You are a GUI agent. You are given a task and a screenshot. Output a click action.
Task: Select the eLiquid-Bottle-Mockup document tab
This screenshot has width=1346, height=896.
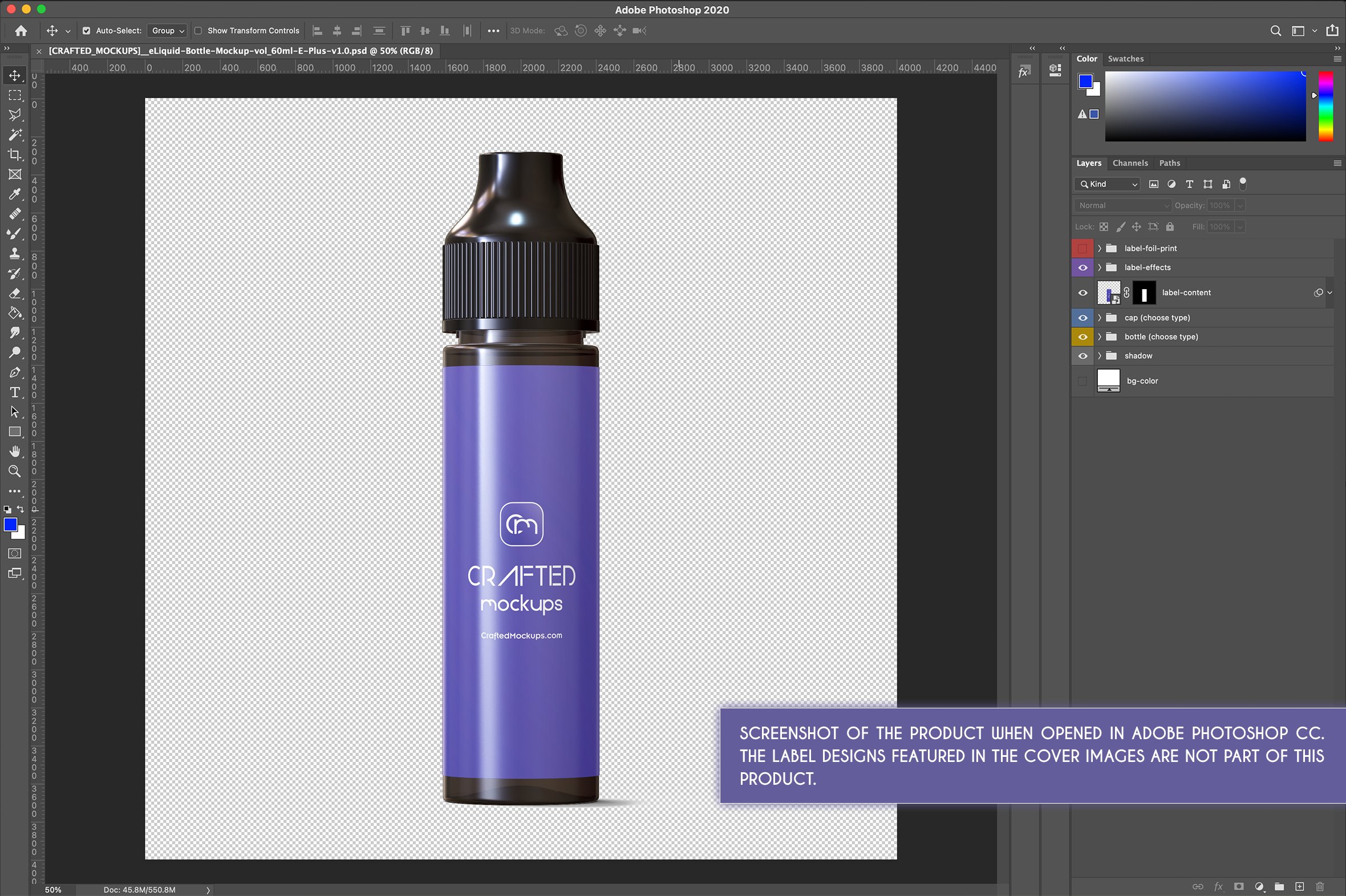[241, 51]
